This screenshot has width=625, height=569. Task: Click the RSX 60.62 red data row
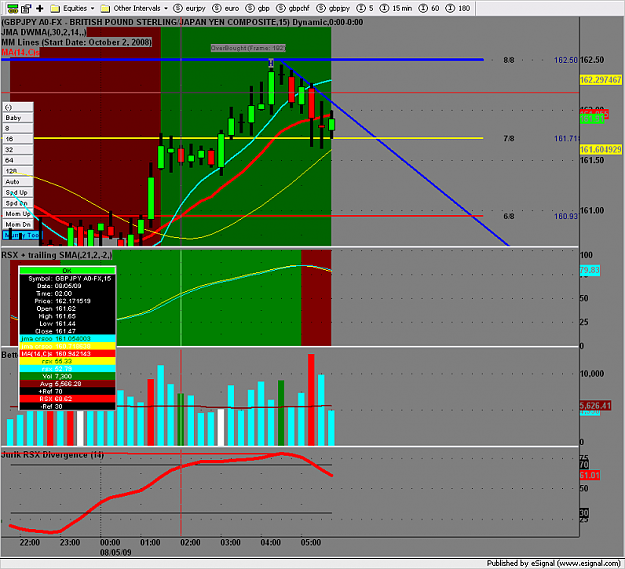[67, 399]
